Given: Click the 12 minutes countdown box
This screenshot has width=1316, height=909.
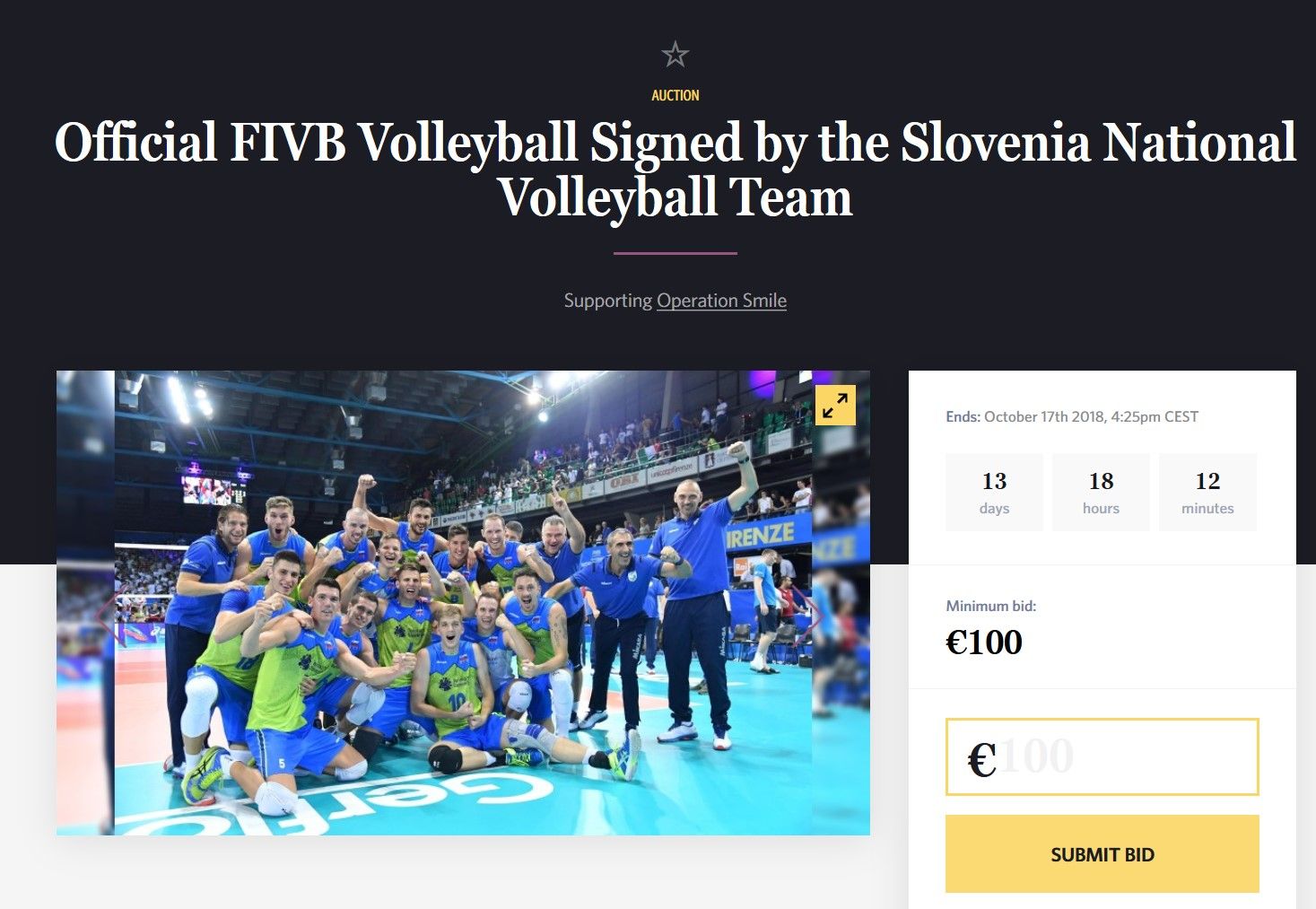Looking at the screenshot, I should tap(1207, 493).
